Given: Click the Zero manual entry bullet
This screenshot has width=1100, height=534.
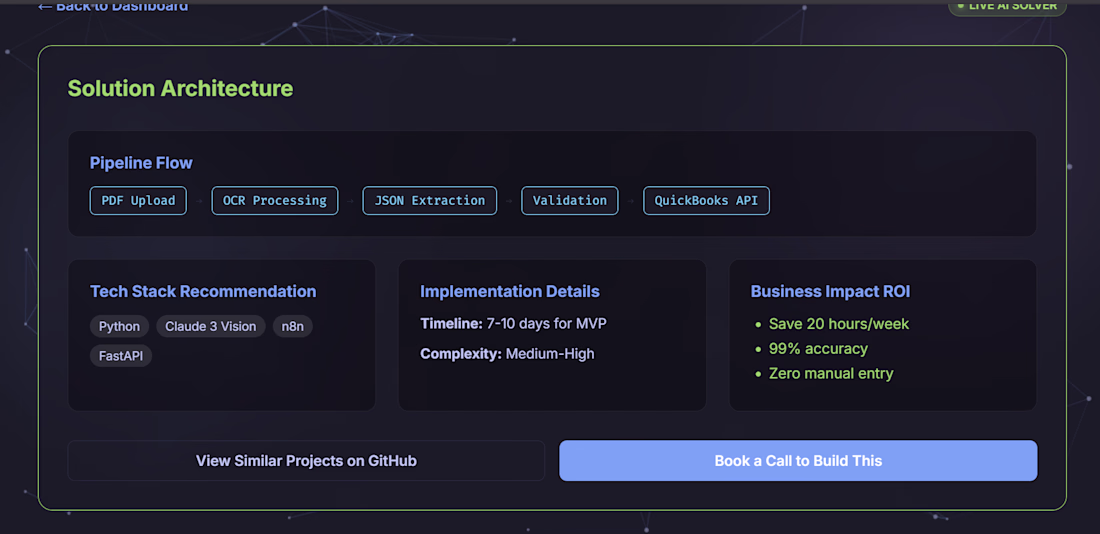Looking at the screenshot, I should click(x=831, y=373).
